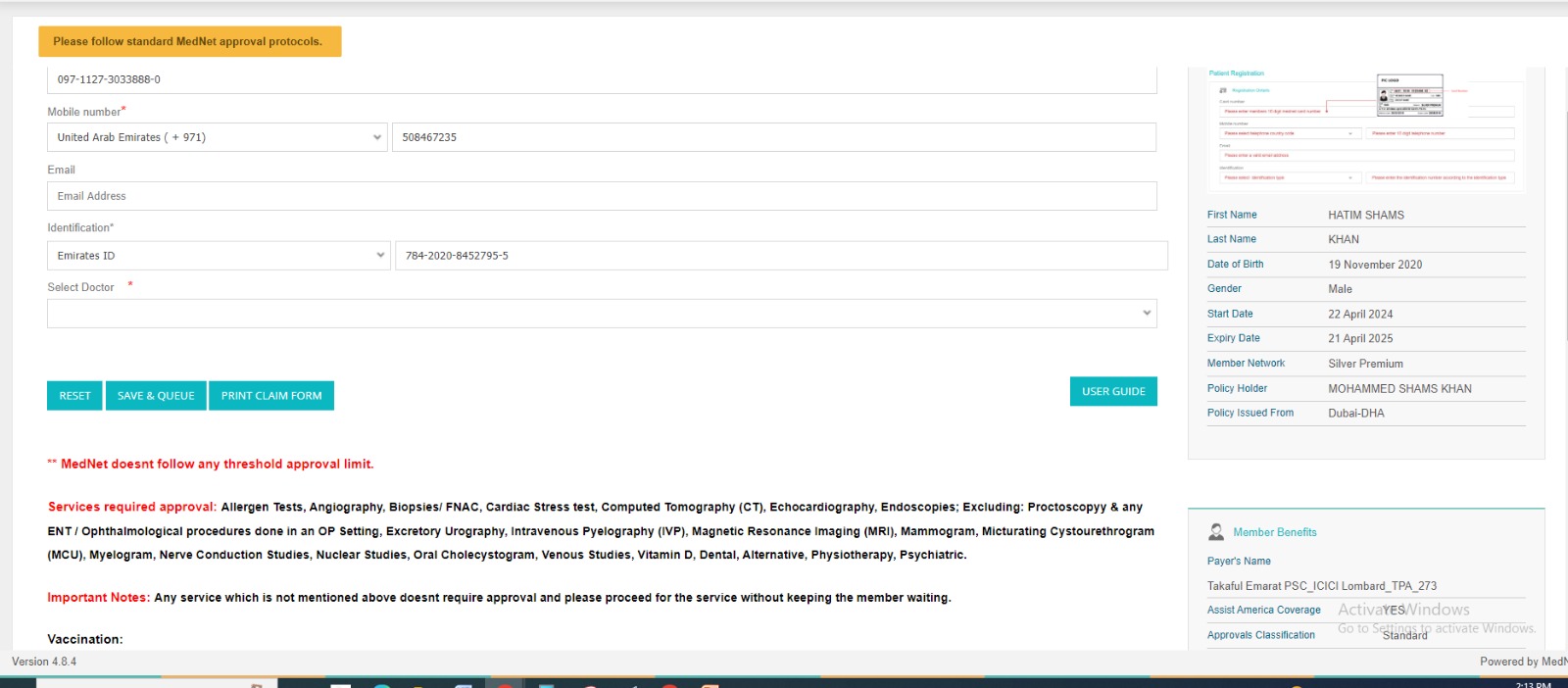The image size is (1568, 688).
Task: Select Takaful Emarat PSC_ICICI Lombard_TPA_273 text
Action: pos(1322,586)
